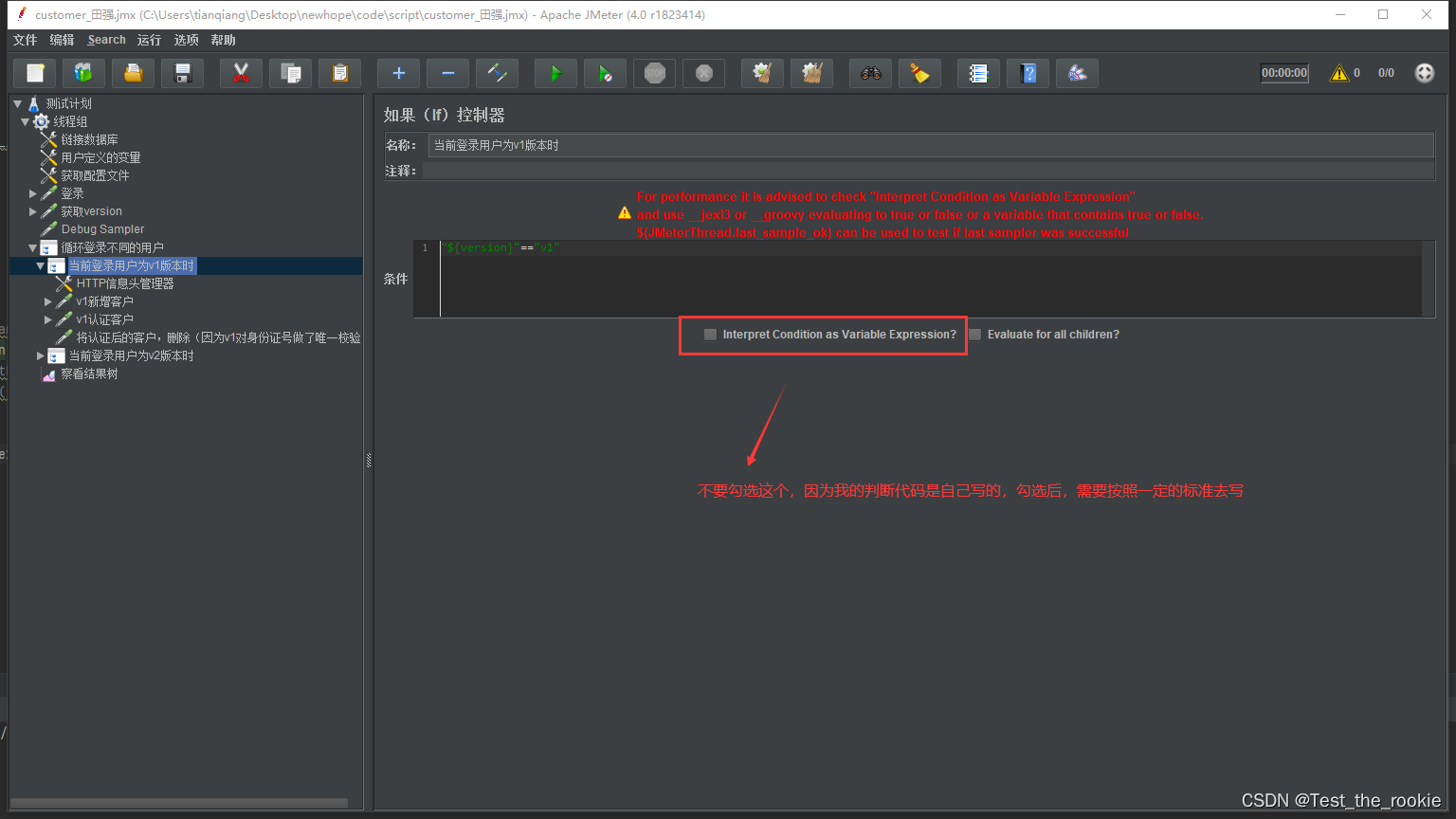Open the 帮助 menu
The image size is (1456, 819).
223,40
